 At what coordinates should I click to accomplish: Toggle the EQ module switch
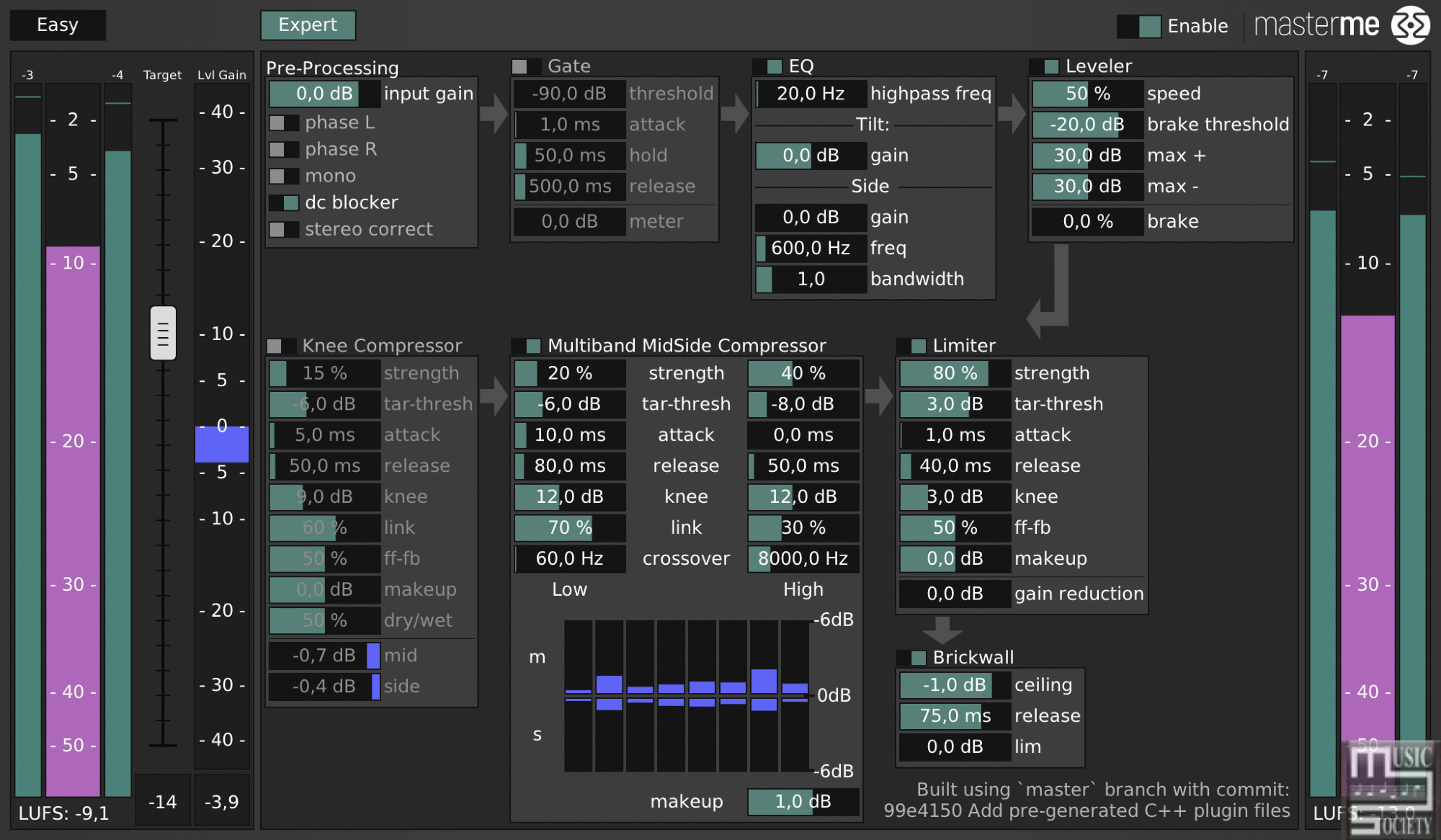pyautogui.click(x=767, y=67)
